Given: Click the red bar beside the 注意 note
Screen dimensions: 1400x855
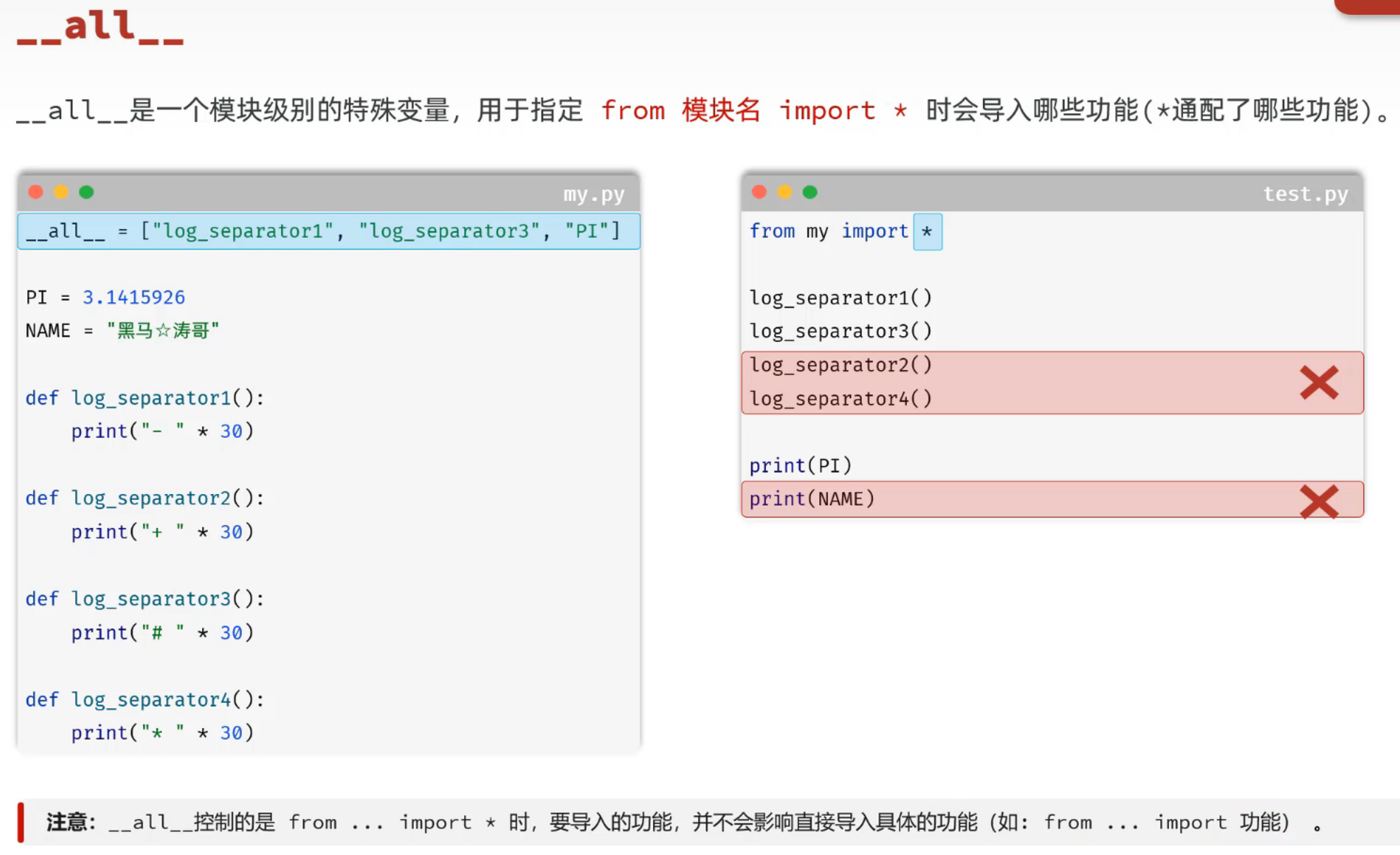Looking at the screenshot, I should point(21,822).
